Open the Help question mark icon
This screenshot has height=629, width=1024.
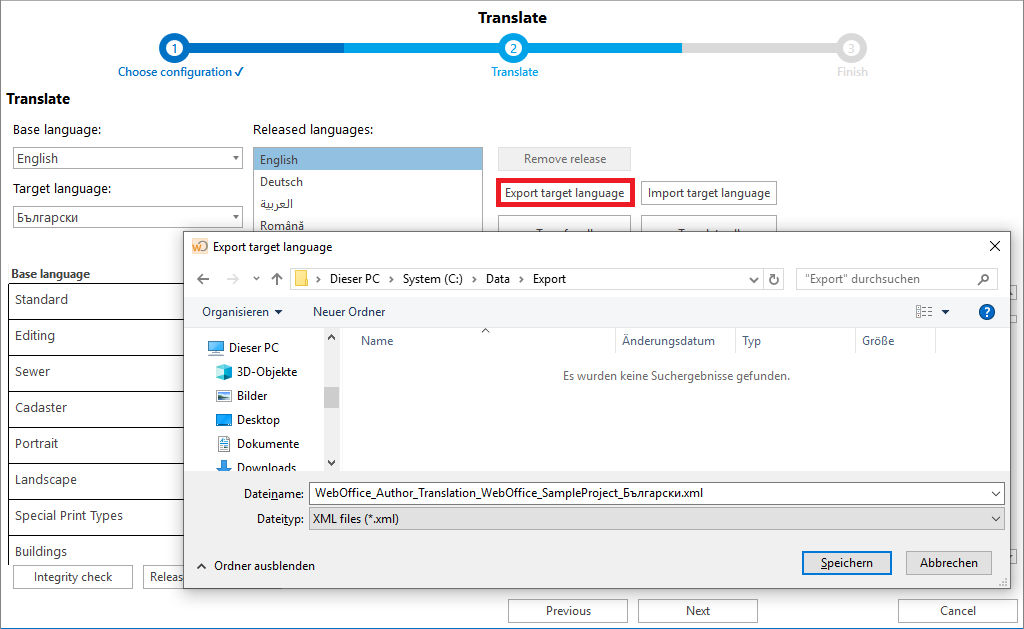tap(987, 311)
